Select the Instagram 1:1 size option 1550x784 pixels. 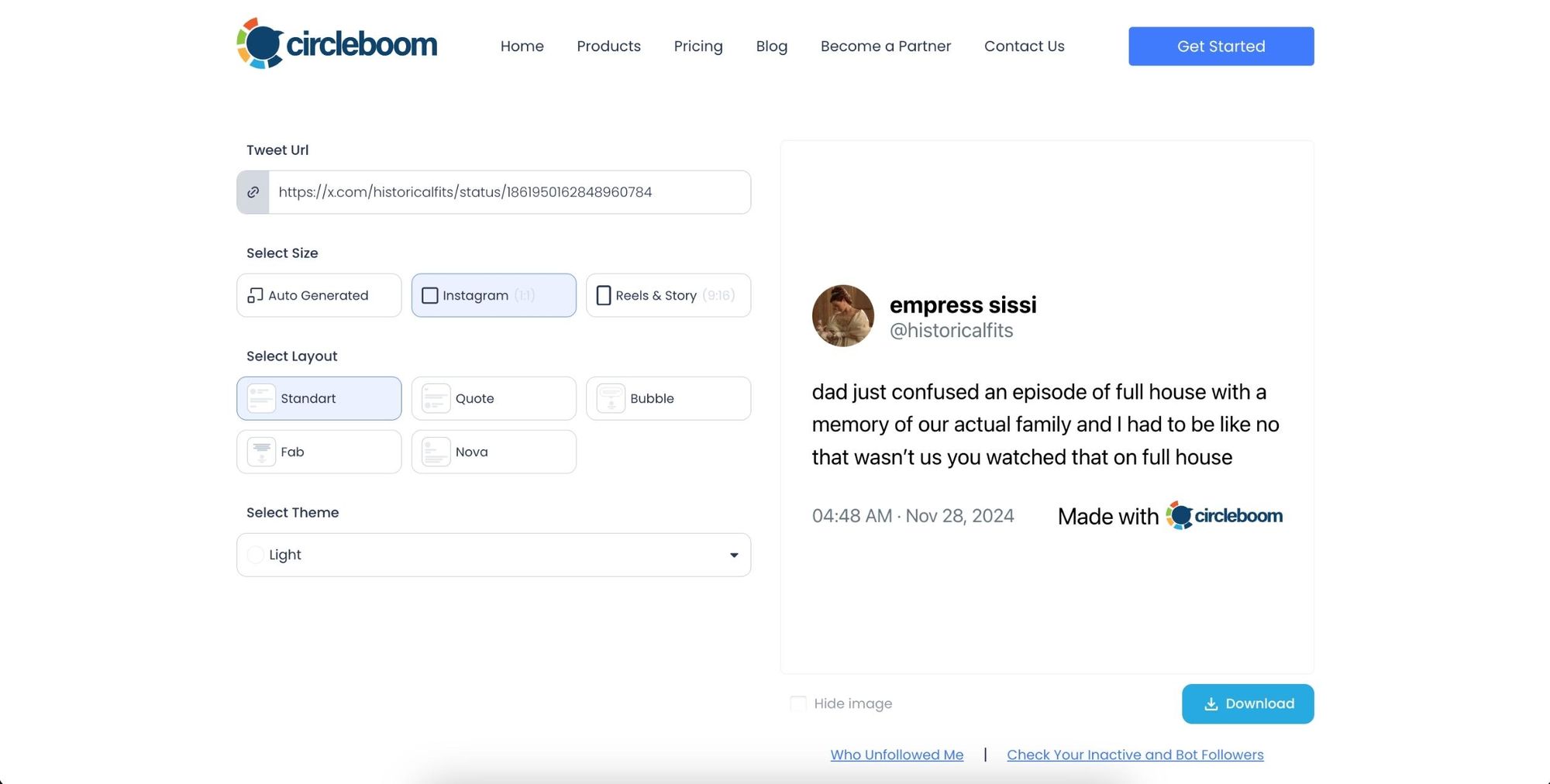494,295
